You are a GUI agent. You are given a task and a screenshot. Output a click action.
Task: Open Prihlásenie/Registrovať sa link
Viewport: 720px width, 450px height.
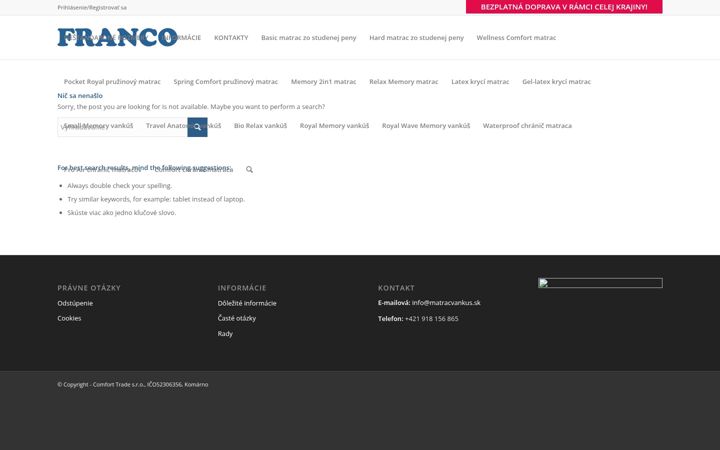point(92,7)
